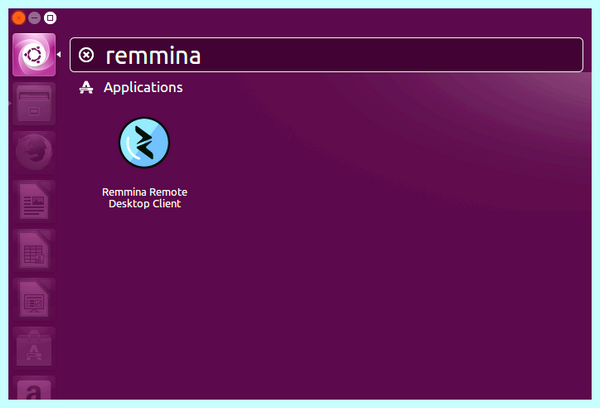This screenshot has height=408, width=600.
Task: Open LibreOffice Impress in the launcher
Action: 34,299
